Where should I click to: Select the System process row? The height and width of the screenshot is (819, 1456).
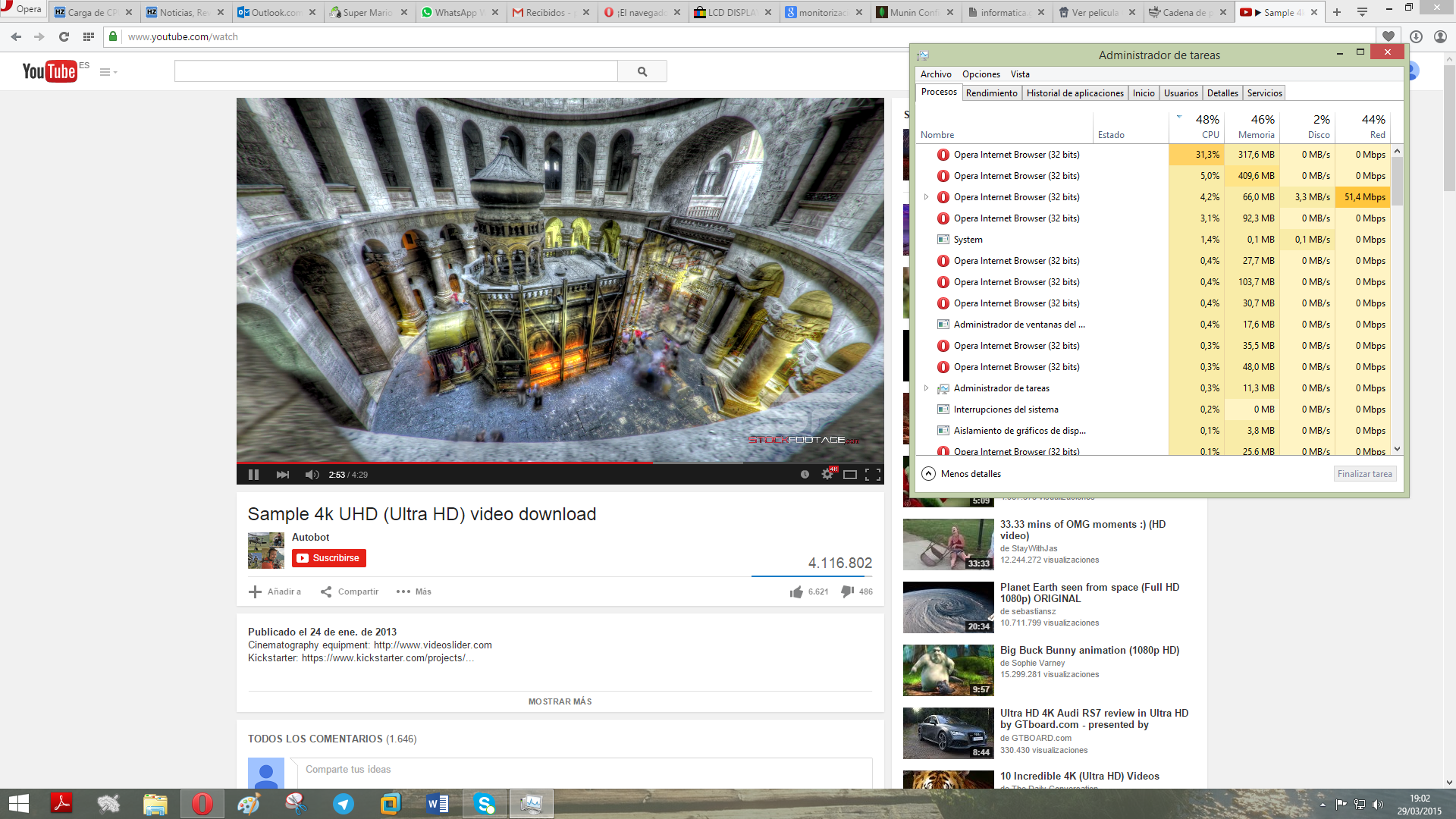tap(1153, 240)
